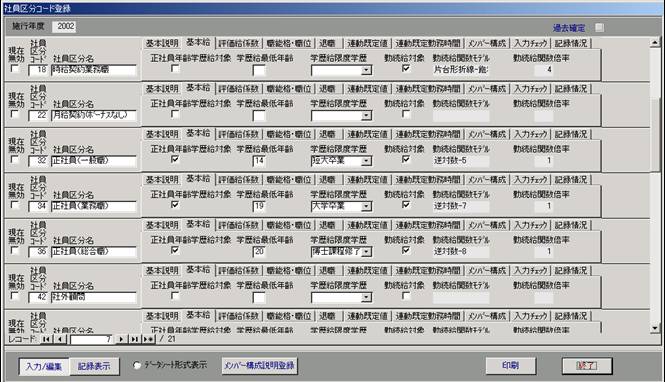Click メンバー構成説明登録 button
The image size is (665, 382).
coord(260,365)
